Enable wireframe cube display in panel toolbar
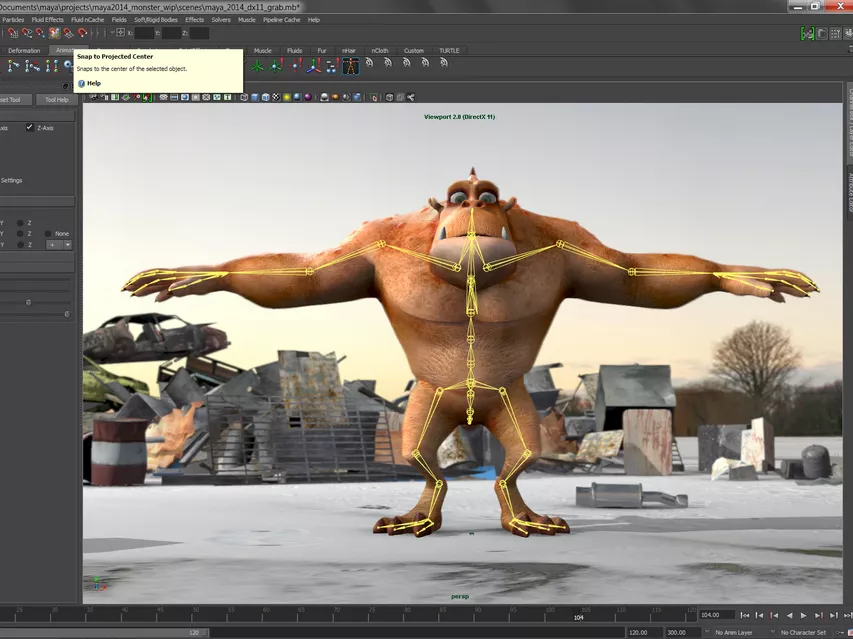Viewport: 853px width, 639px height. tap(244, 97)
